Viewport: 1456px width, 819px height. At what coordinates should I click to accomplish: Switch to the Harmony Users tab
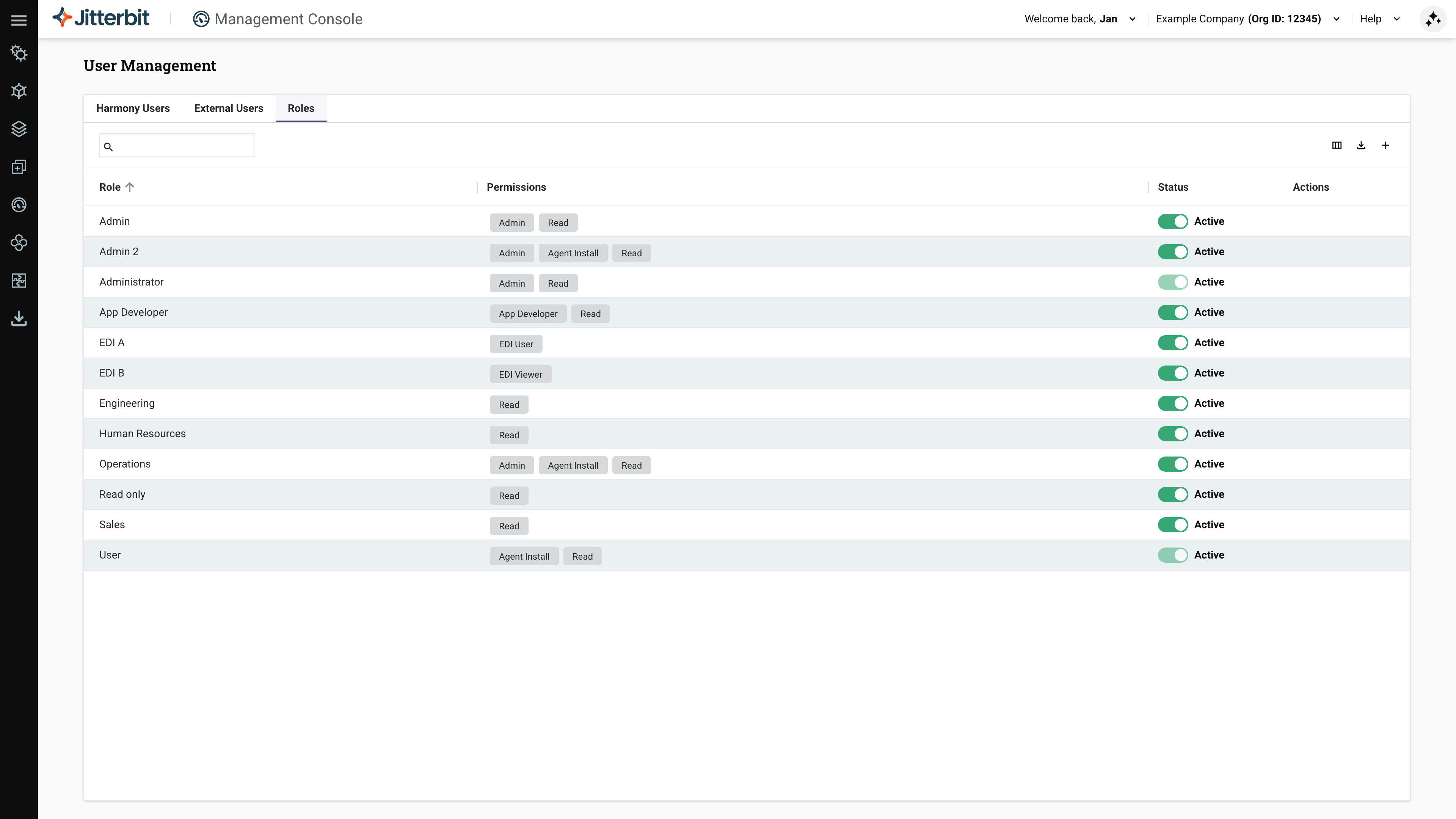click(x=133, y=108)
